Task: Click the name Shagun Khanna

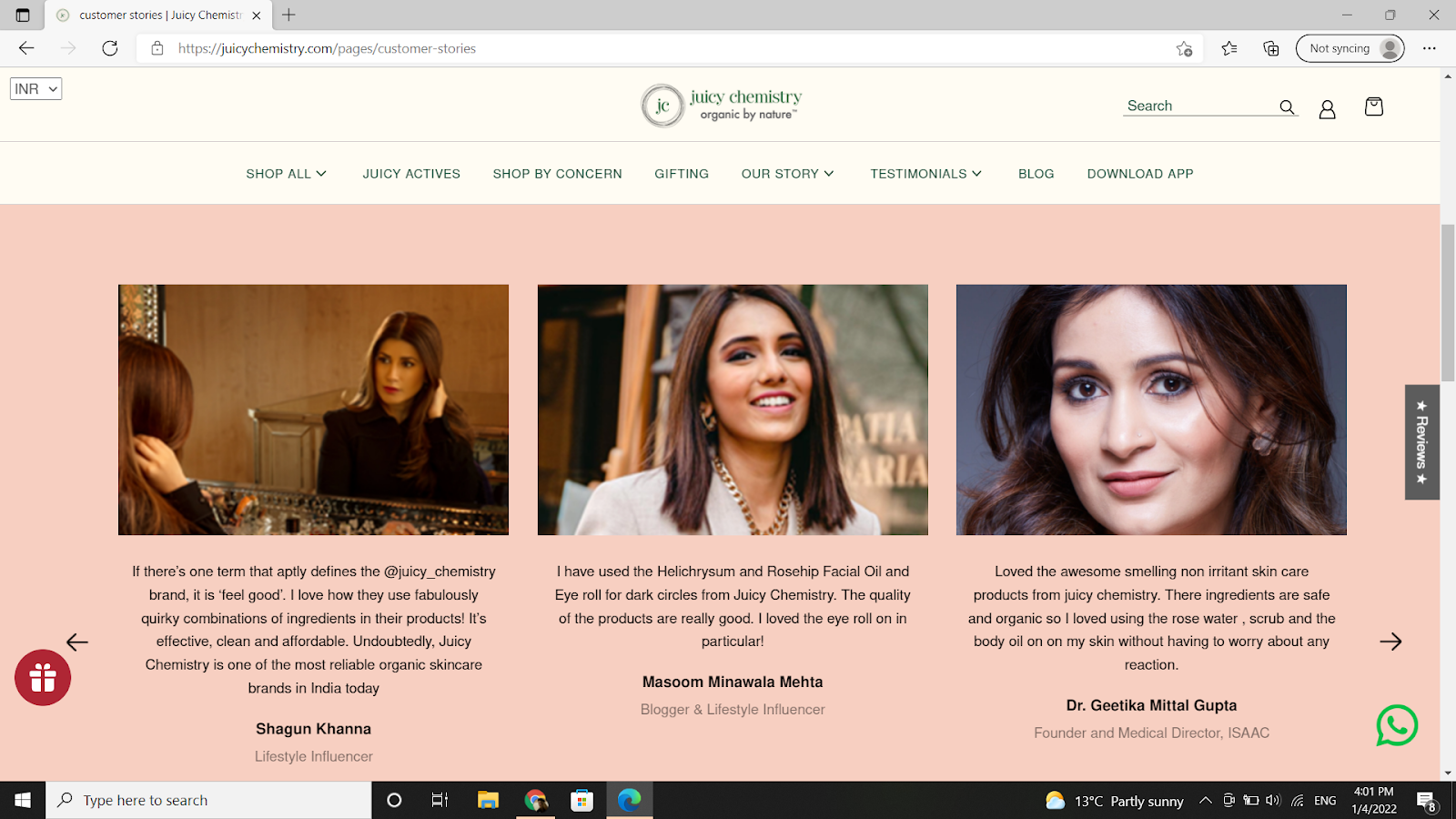Action: pos(313,729)
